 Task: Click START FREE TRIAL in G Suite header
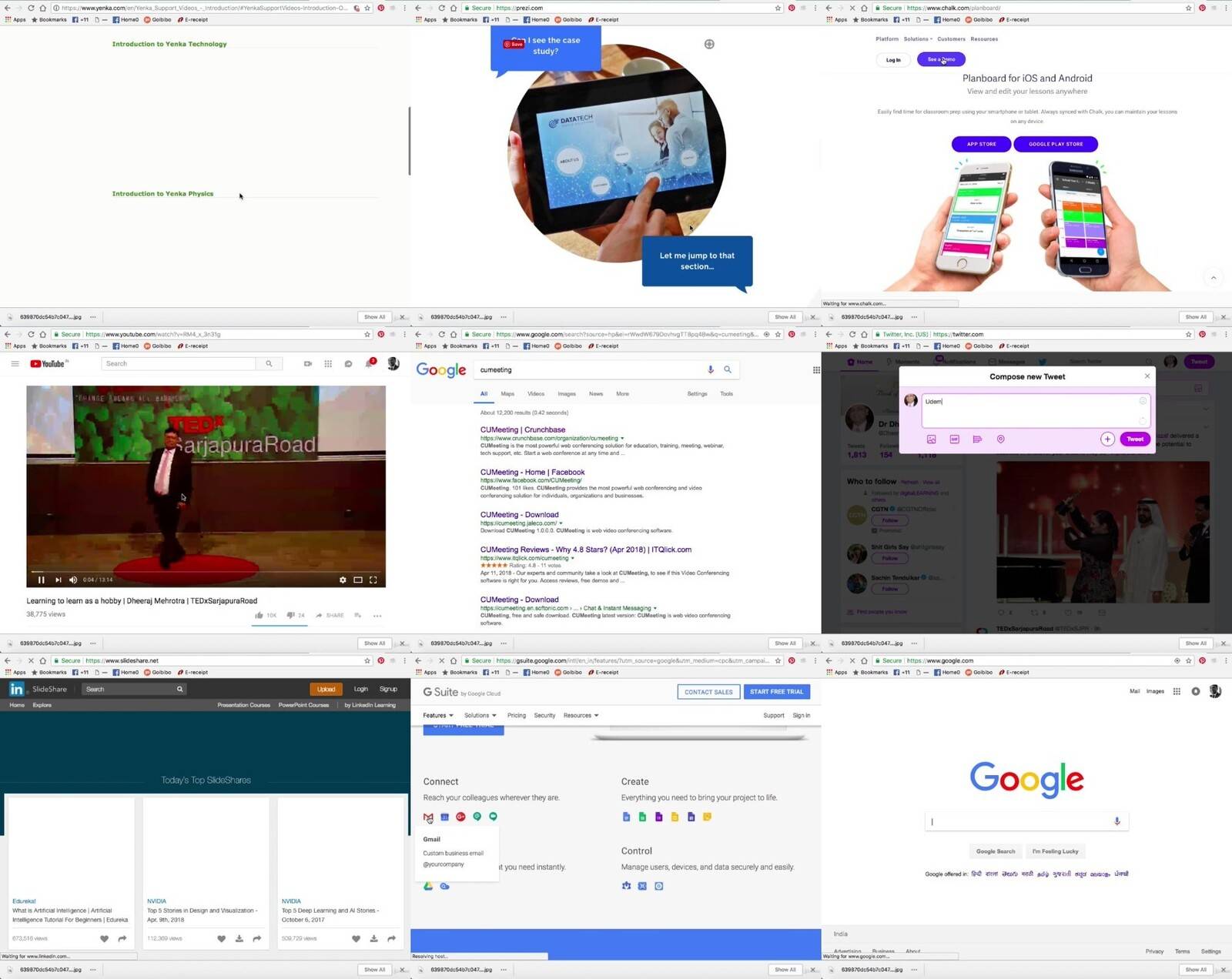pyautogui.click(x=776, y=692)
